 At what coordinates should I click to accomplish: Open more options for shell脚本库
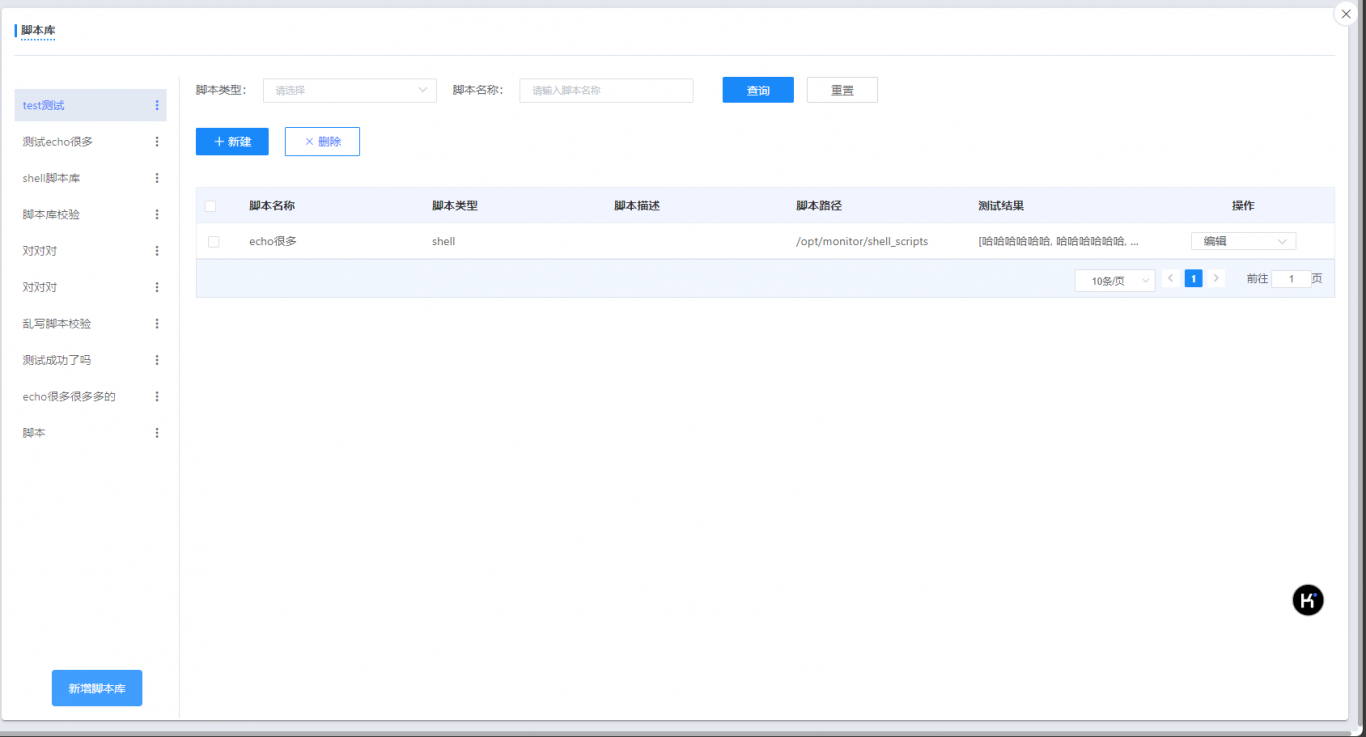point(157,178)
